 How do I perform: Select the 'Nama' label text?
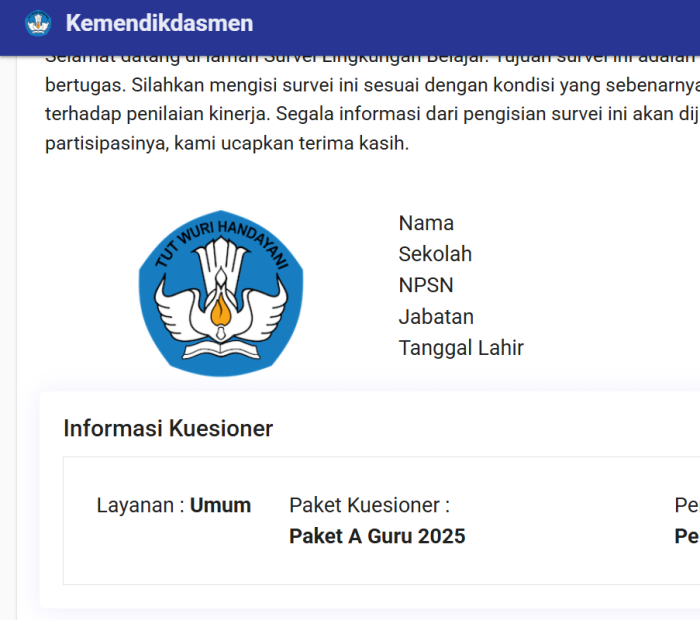(x=426, y=223)
